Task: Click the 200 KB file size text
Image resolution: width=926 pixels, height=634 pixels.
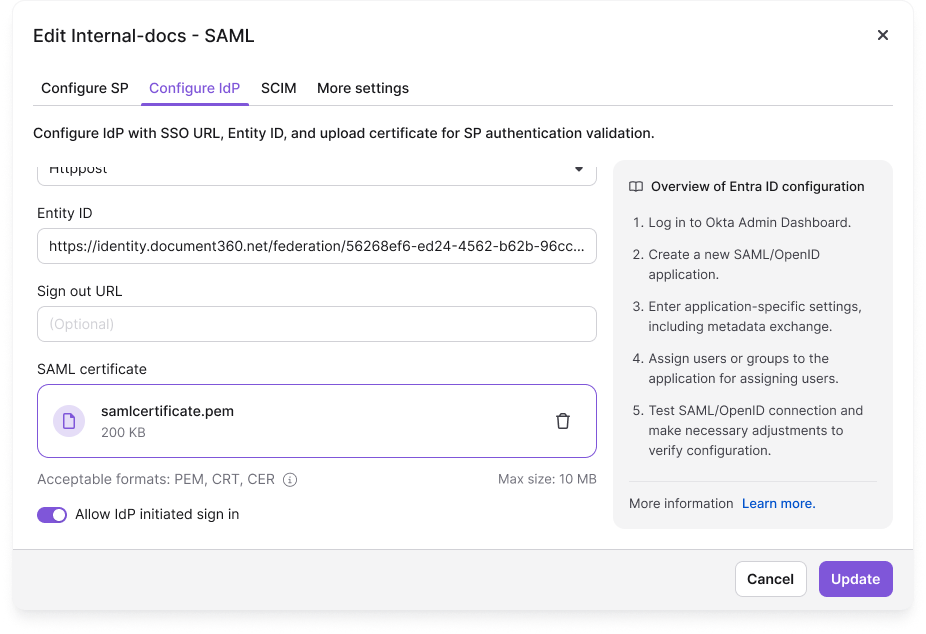Action: 123,432
